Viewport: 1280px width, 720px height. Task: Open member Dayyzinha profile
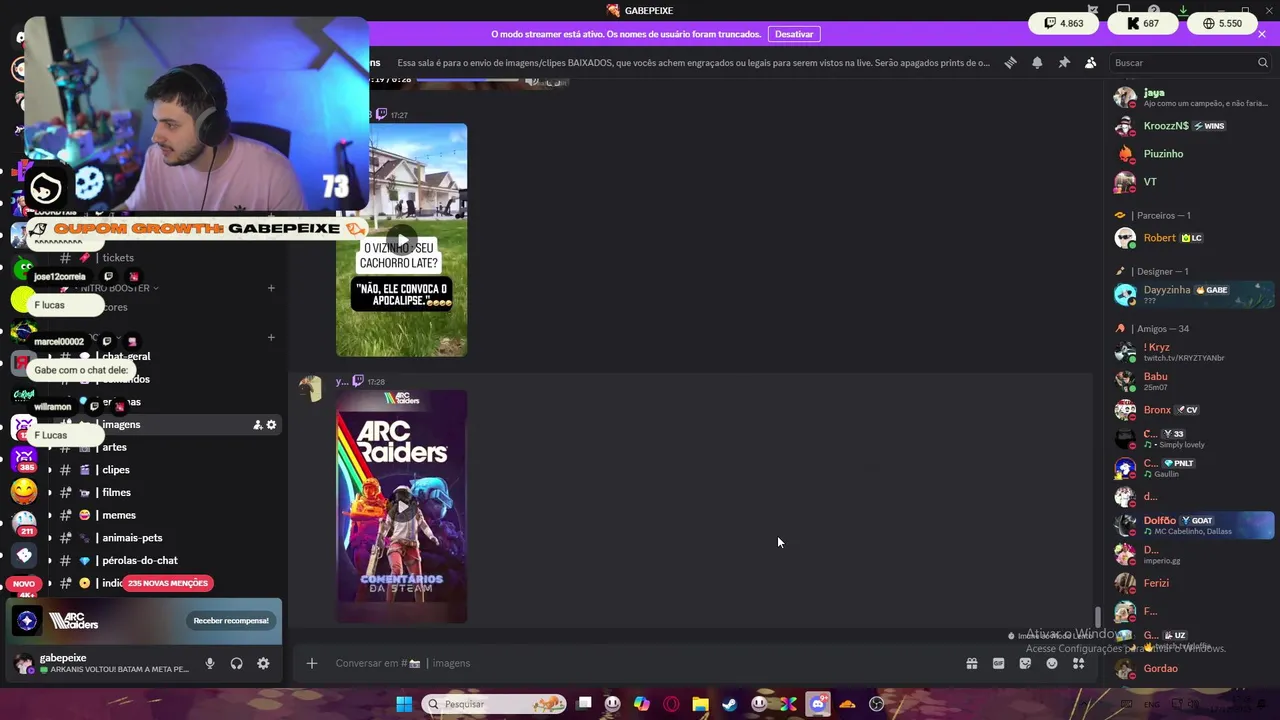[x=1193, y=294]
